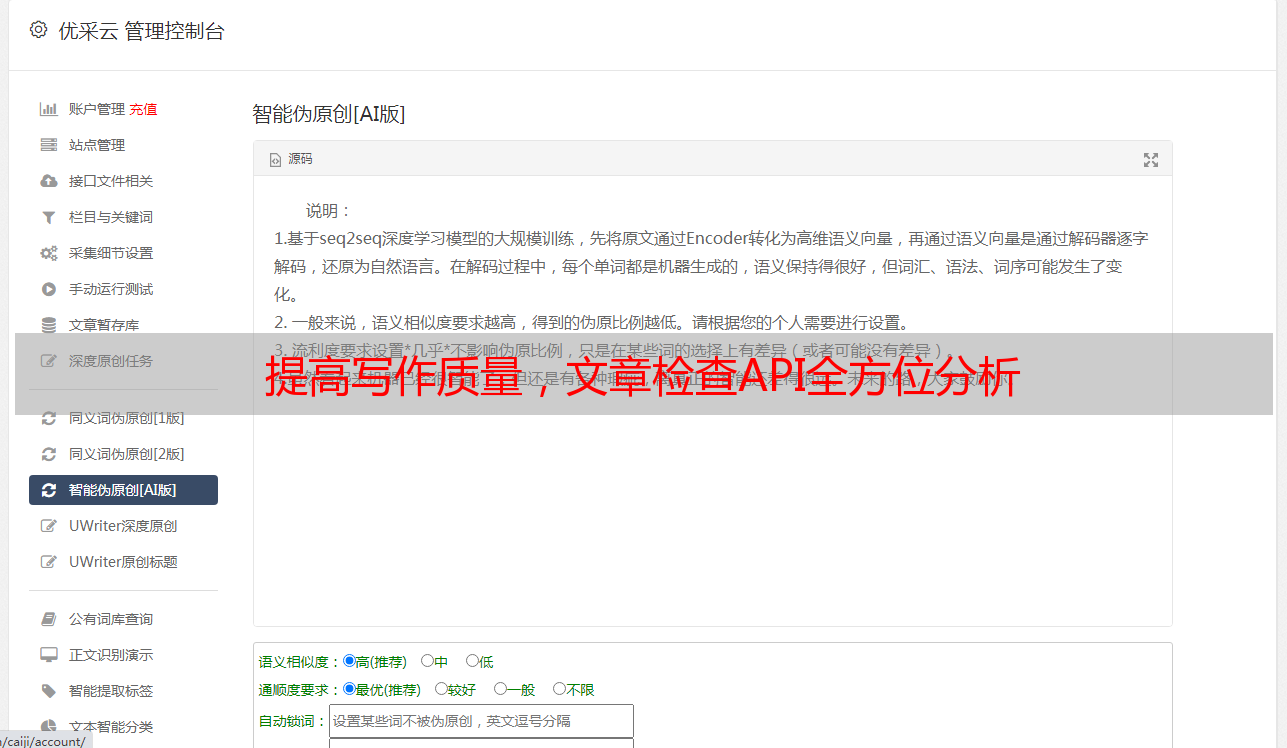This screenshot has width=1287, height=748.
Task: Click the 源码 toolbar label
Action: [x=300, y=159]
